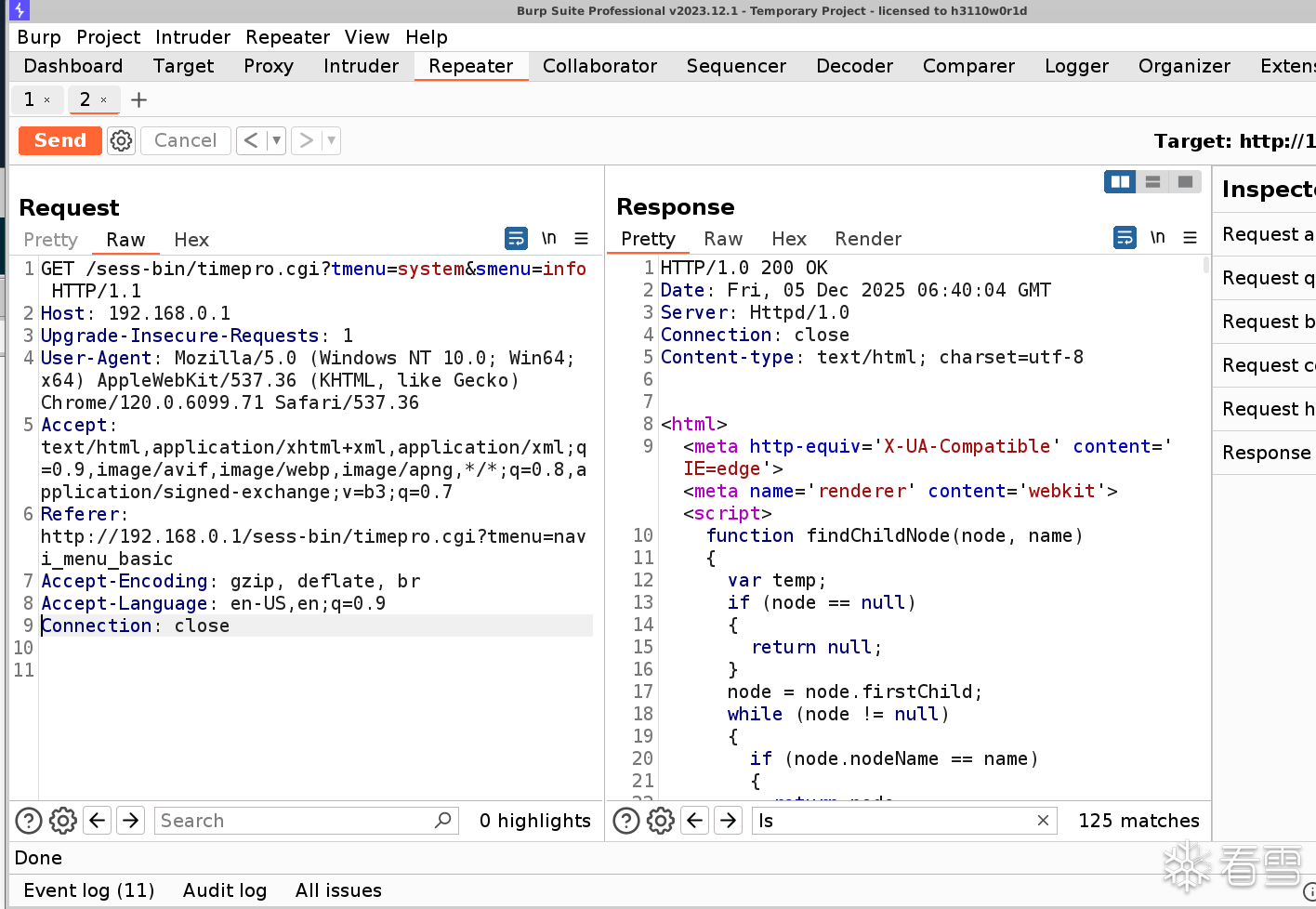The height and width of the screenshot is (909, 1316).
Task: Click magnifier icon in Request search
Action: click(x=443, y=820)
